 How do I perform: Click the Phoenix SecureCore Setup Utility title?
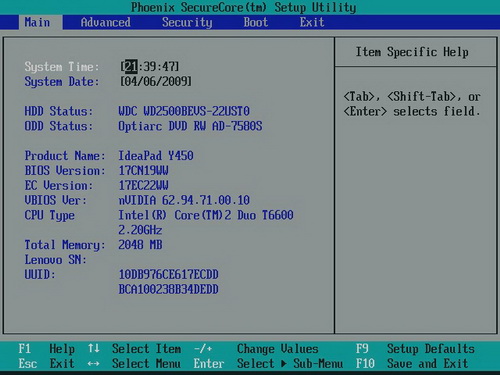point(243,7)
